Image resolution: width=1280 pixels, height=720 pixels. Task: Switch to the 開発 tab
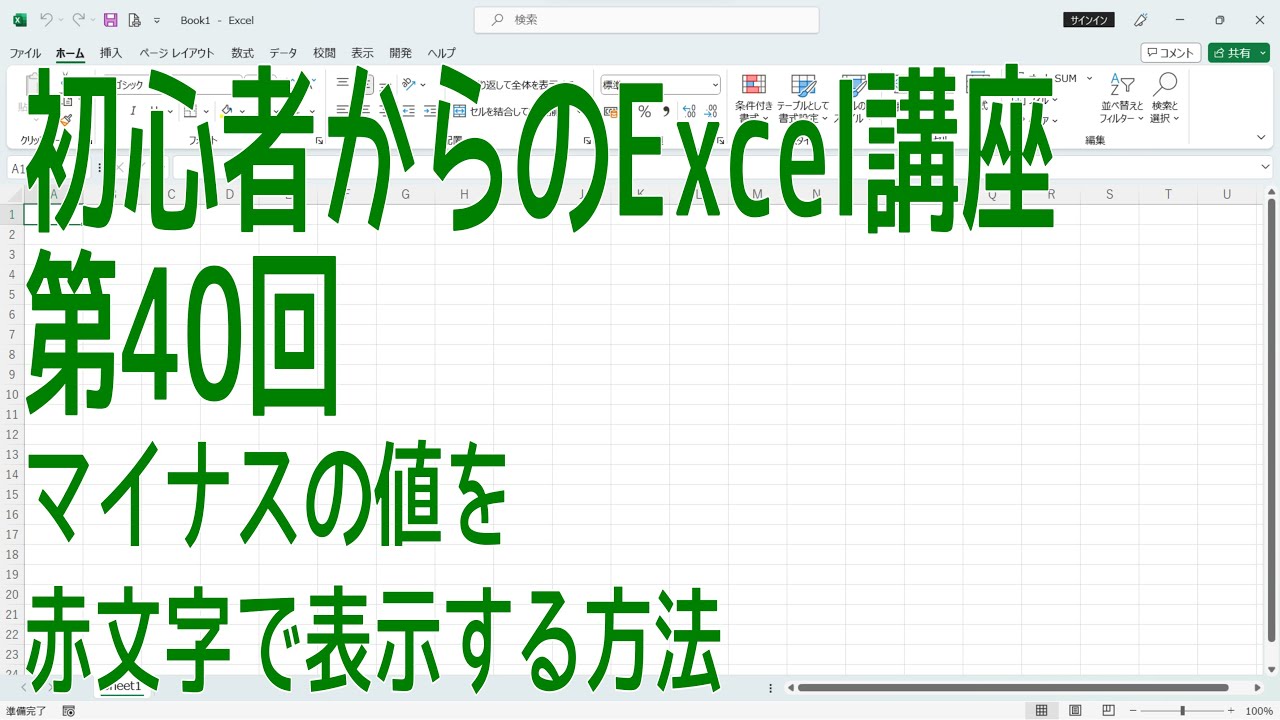click(400, 53)
